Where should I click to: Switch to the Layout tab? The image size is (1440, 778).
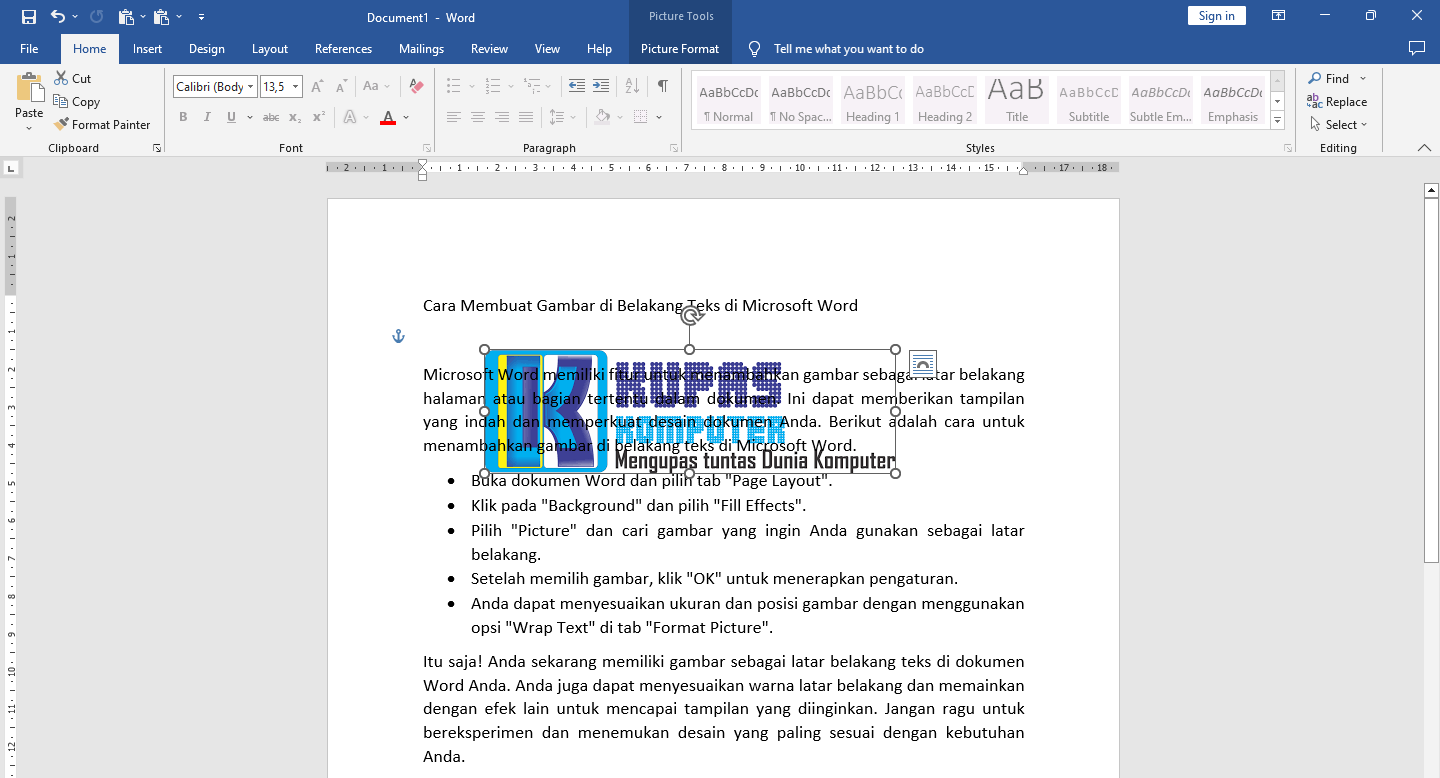pos(270,48)
